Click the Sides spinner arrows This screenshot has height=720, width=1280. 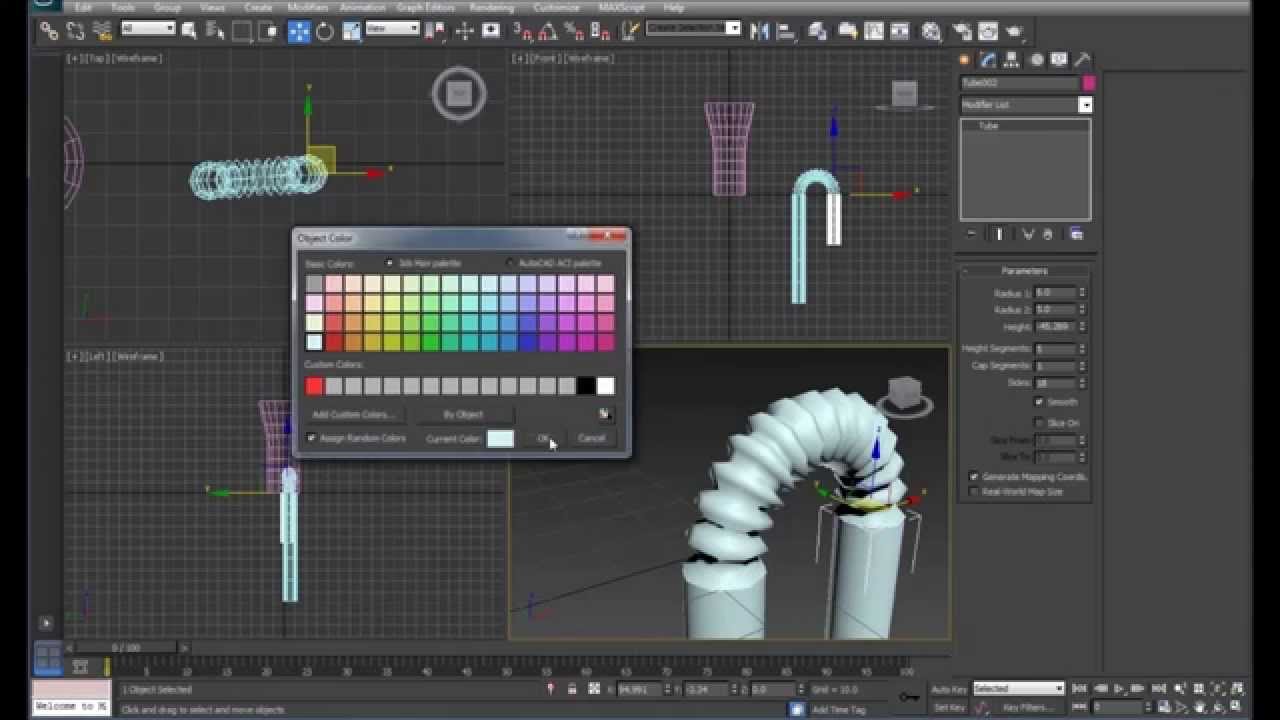1081,383
